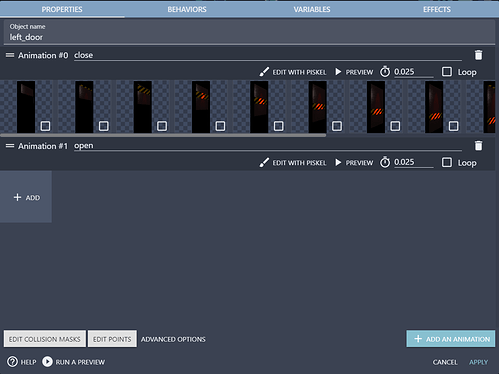Click the timer icon for close animation
Viewport: 499px width, 374px height.
385,72
